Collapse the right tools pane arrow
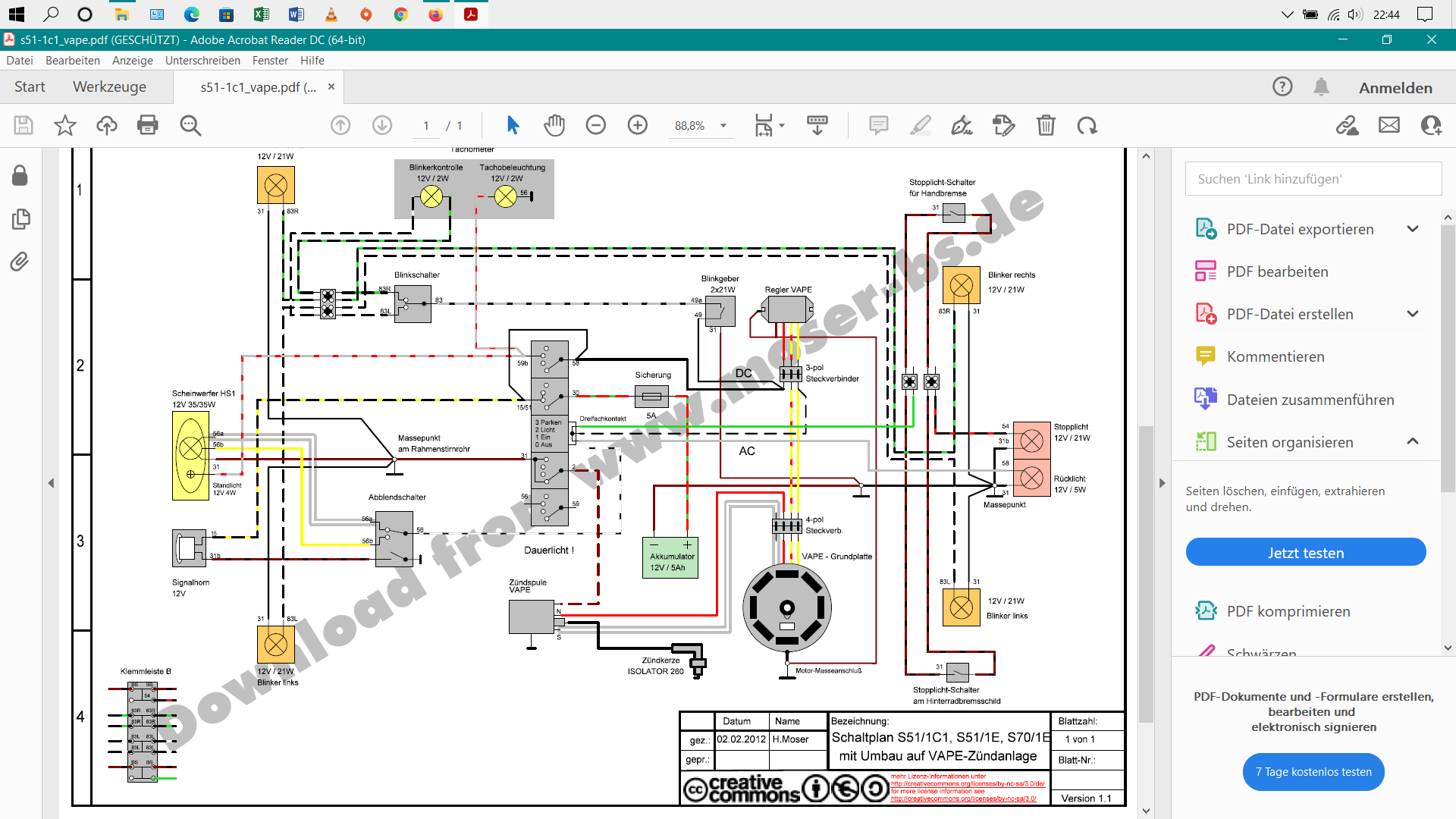The width and height of the screenshot is (1456, 819). 1162,483
